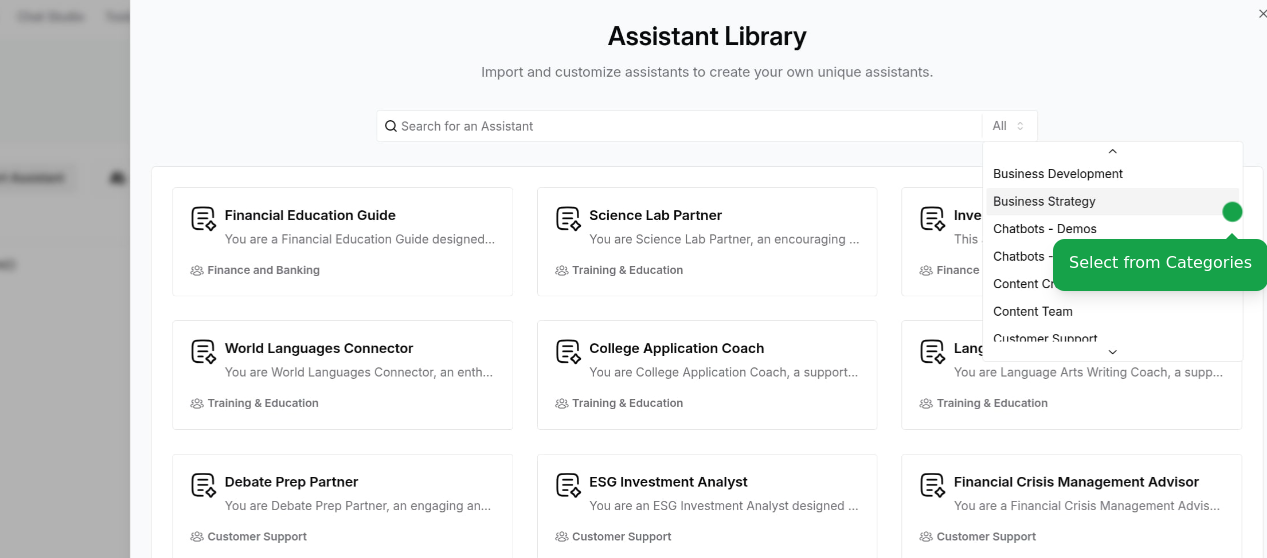Click people icon beside Finance and Banking tag
1267x558 pixels.
pyautogui.click(x=197, y=270)
